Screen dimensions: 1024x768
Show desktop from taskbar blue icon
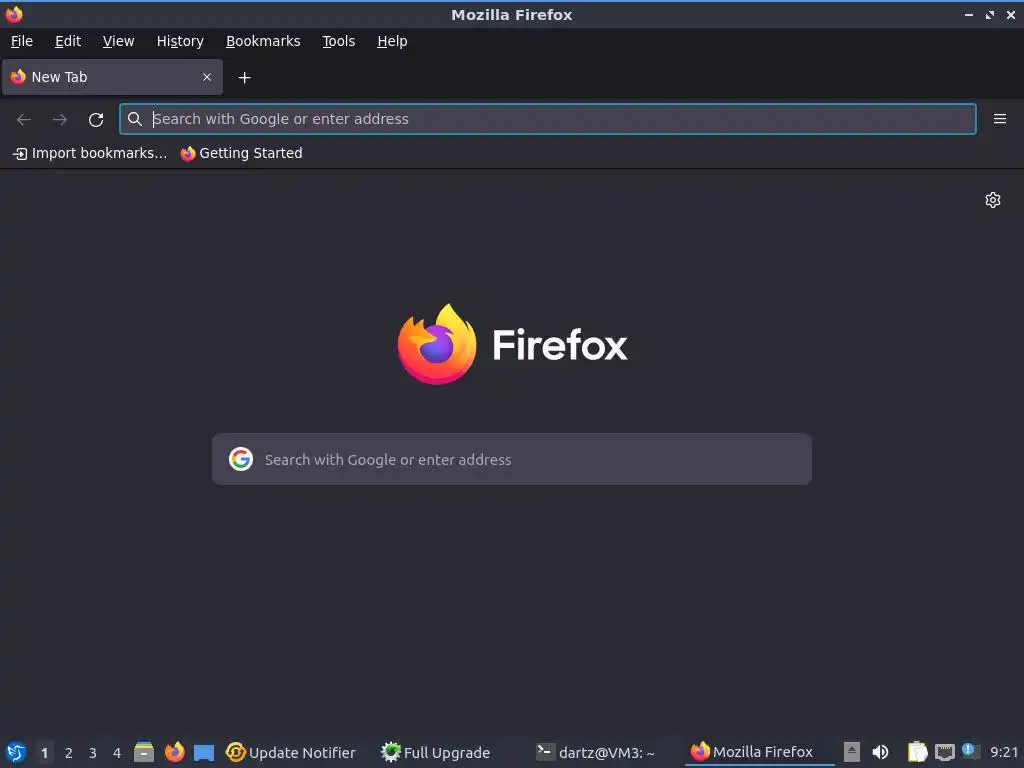(204, 753)
